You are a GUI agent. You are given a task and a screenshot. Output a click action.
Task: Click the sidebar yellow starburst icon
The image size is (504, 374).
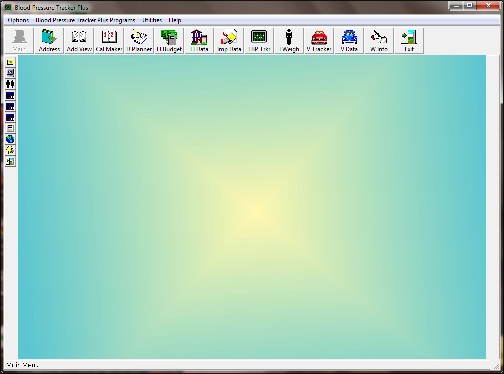pyautogui.click(x=10, y=150)
